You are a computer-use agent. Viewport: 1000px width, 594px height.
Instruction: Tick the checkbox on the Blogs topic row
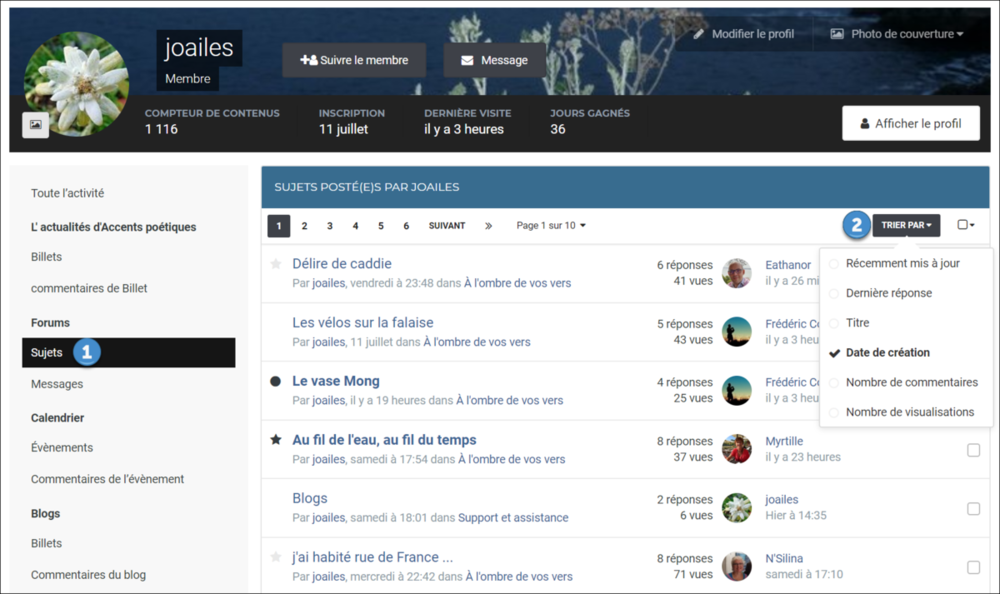[973, 508]
